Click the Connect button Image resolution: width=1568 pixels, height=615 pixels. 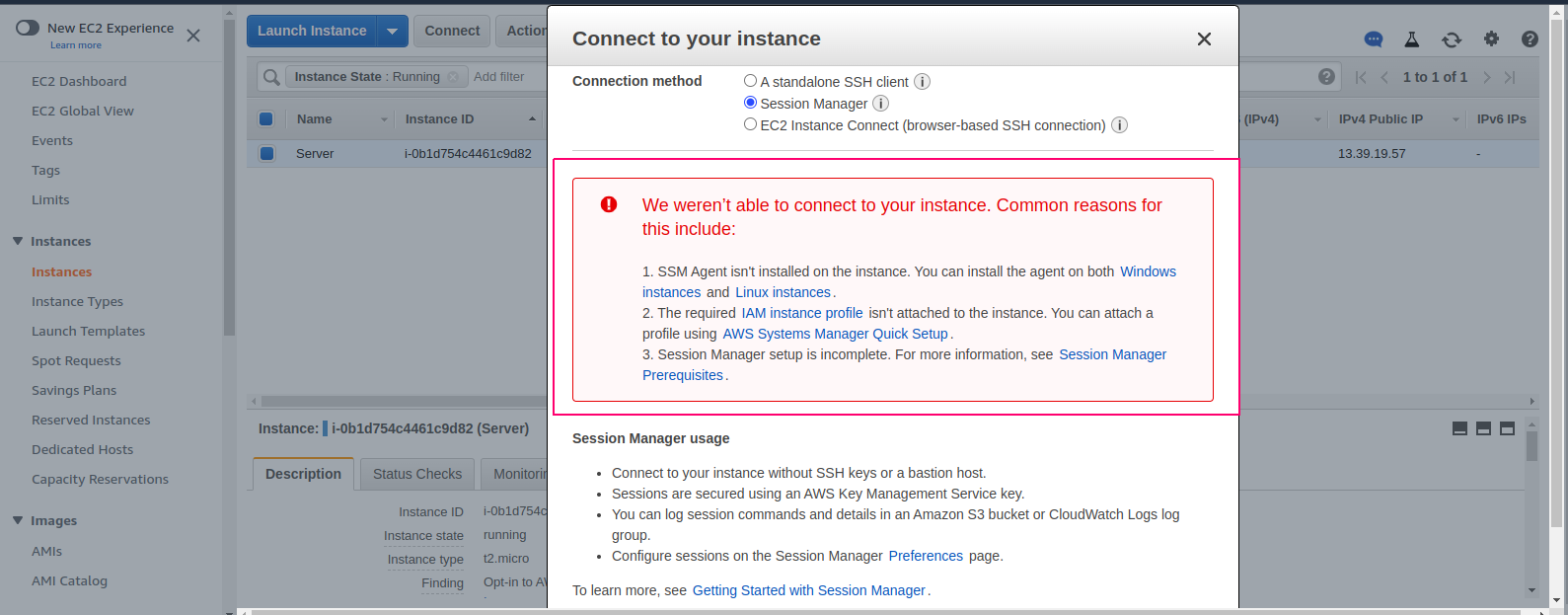(x=452, y=32)
